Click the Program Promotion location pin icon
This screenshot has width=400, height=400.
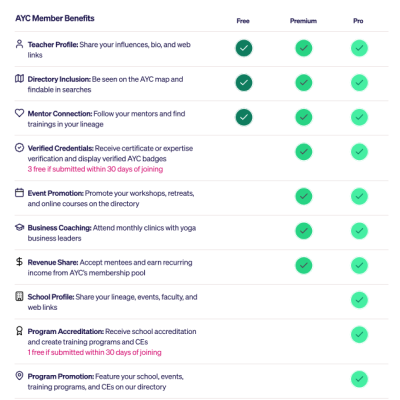tap(19, 376)
